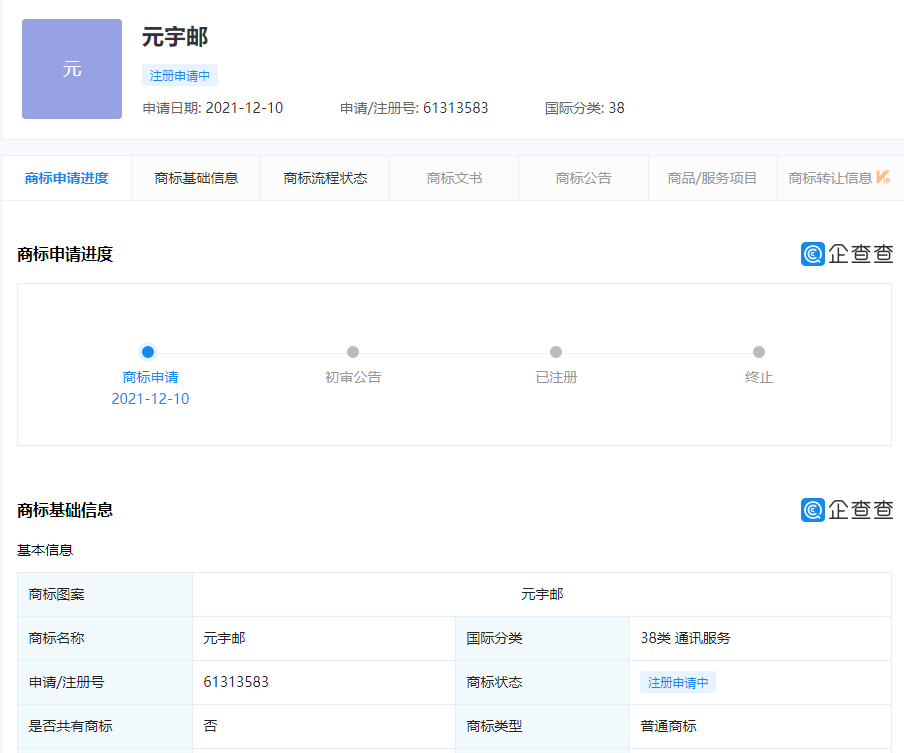Open the 商标文书 tab
Image resolution: width=904 pixels, height=753 pixels.
(x=454, y=178)
